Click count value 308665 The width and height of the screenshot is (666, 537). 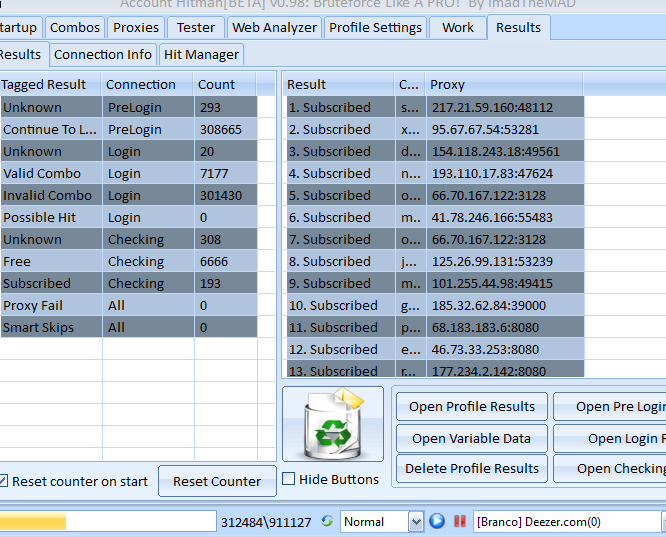pyautogui.click(x=220, y=129)
